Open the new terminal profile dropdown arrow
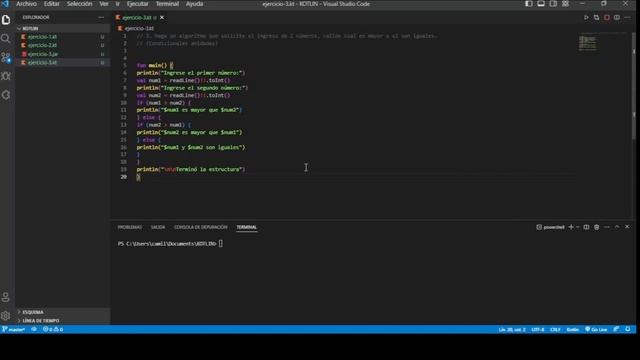640x360 pixels. 578,227
